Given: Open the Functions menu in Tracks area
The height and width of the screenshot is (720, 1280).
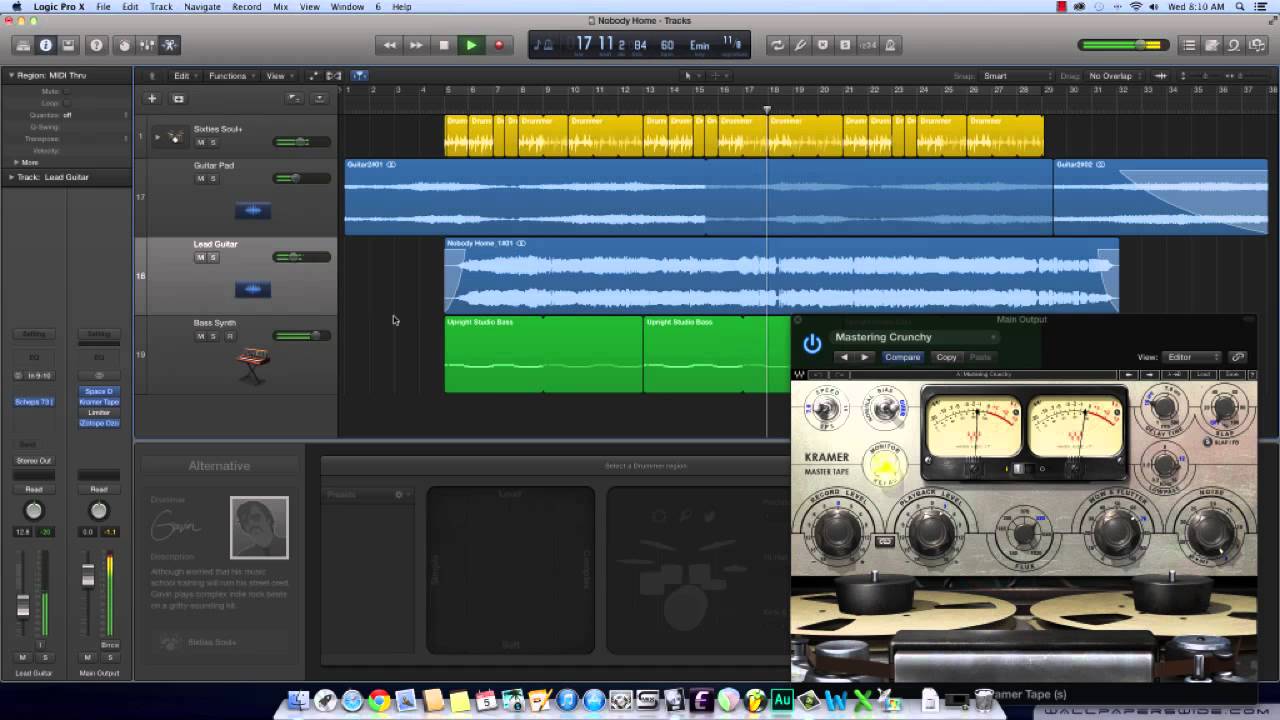Looking at the screenshot, I should (231, 76).
